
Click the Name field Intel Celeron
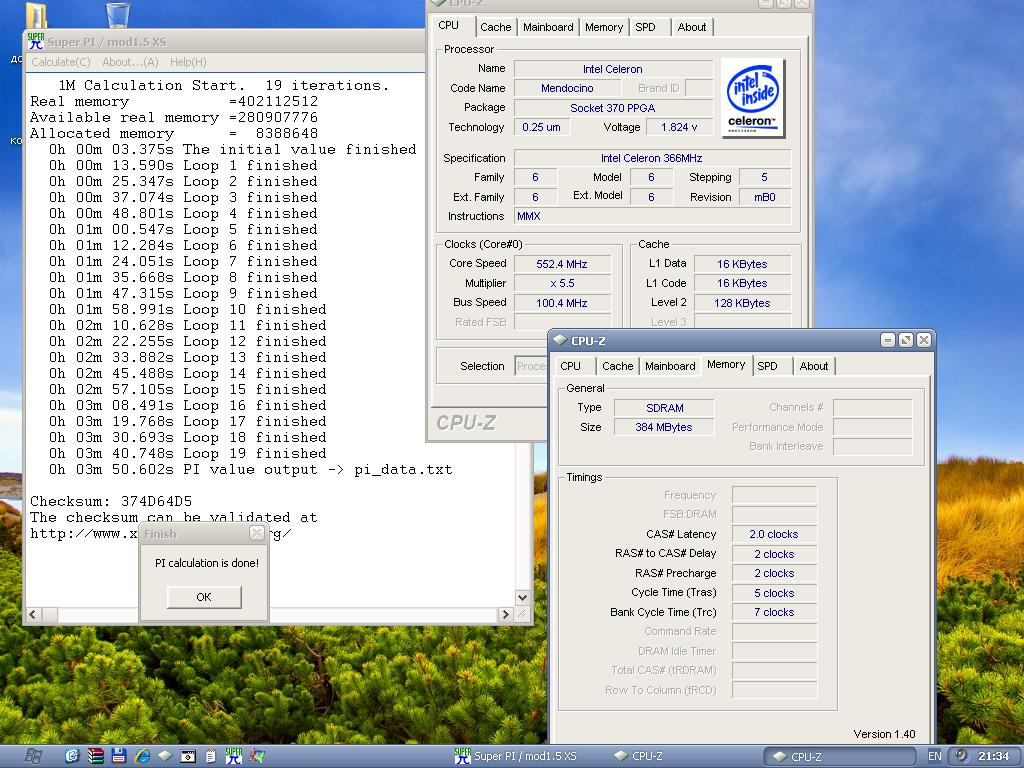click(x=613, y=69)
